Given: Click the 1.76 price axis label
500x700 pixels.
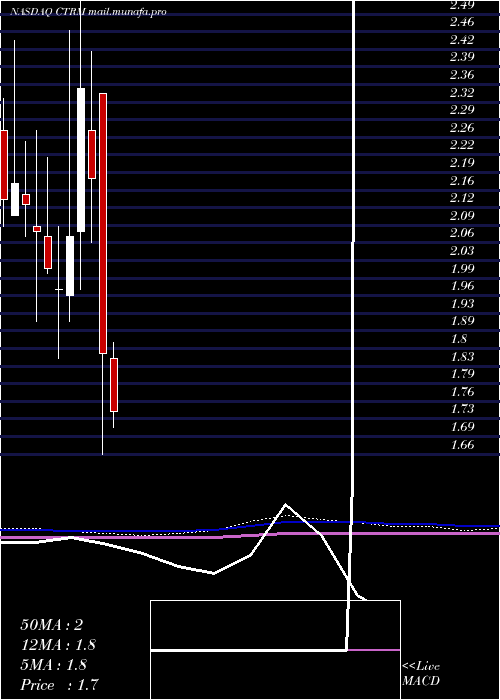Looking at the screenshot, I should [x=462, y=392].
